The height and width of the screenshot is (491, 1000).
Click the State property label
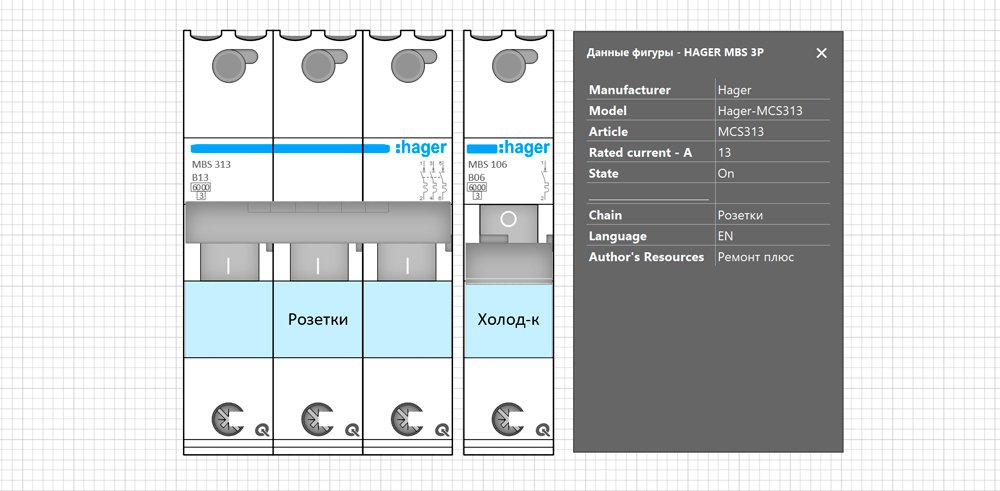point(603,173)
